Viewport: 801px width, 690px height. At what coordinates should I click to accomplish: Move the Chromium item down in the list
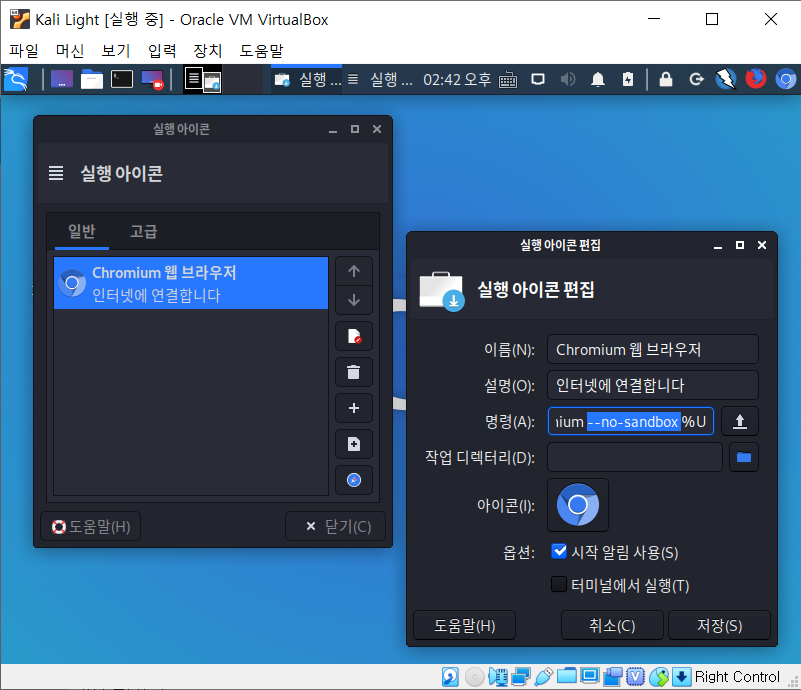coord(354,300)
